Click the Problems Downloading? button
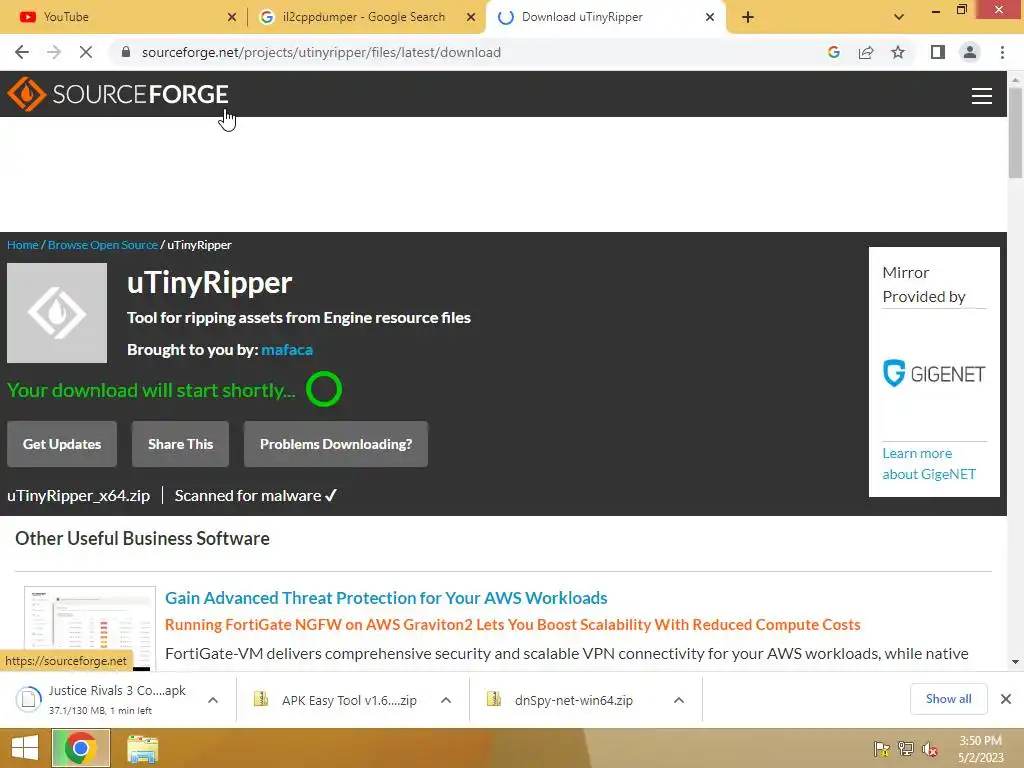1024x768 pixels. coord(336,444)
